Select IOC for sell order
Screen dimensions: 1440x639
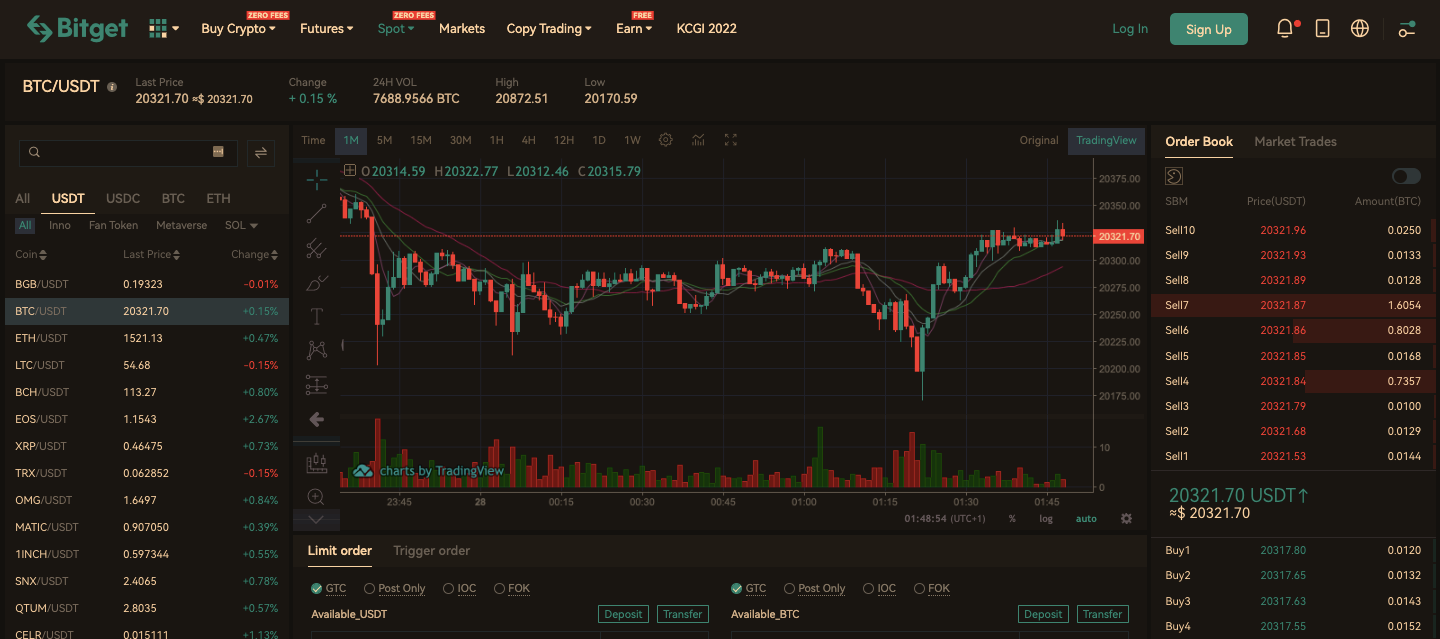pos(880,588)
